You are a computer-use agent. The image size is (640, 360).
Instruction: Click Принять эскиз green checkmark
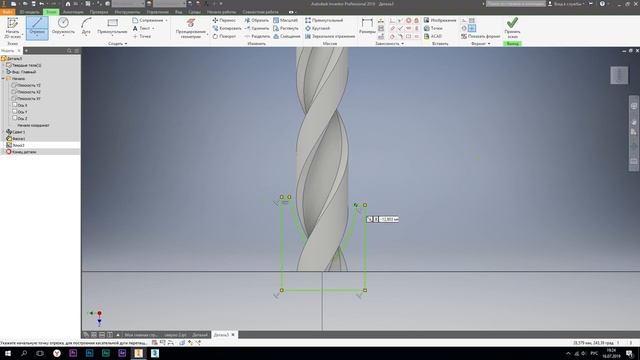pos(512,27)
